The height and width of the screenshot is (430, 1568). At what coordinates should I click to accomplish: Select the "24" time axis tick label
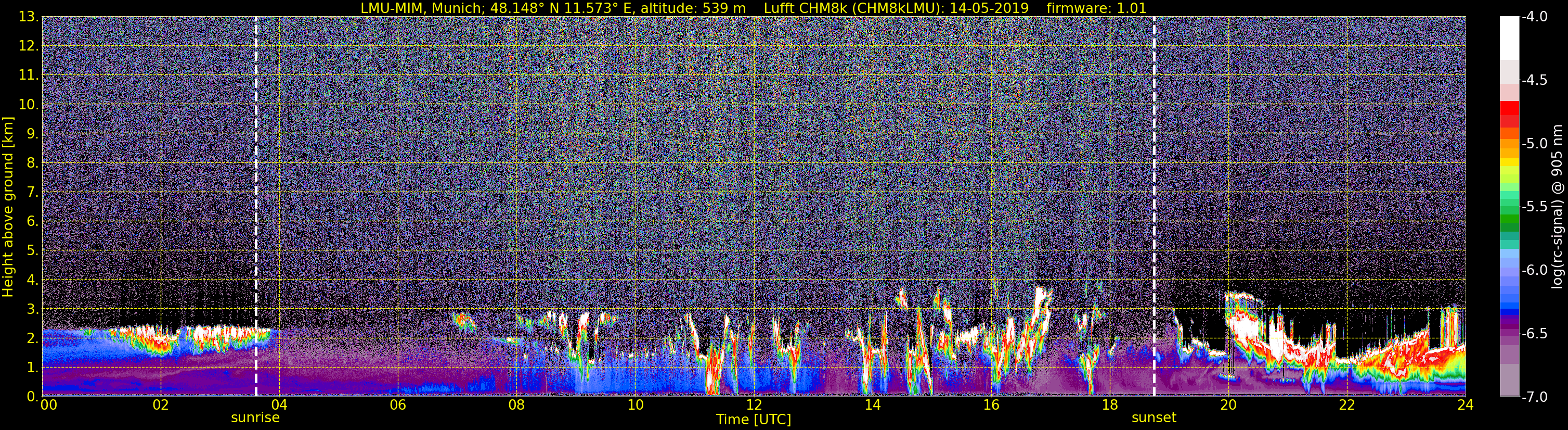[x=1466, y=405]
